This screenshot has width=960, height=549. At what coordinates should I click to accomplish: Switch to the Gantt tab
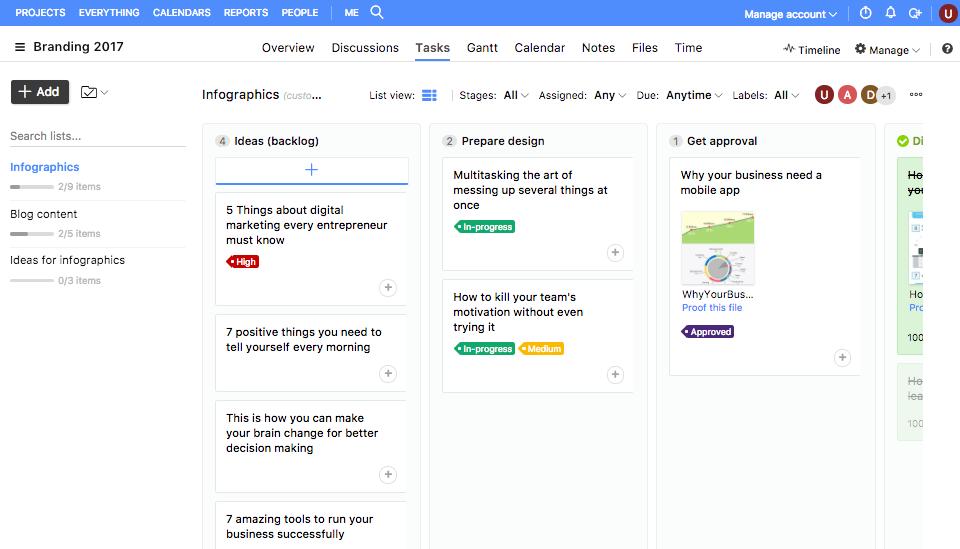(482, 48)
